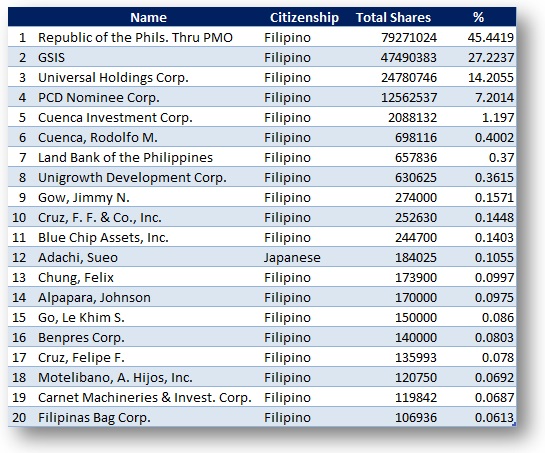Click the Unigrowth Development Corp. cell
Viewport: 545px width, 453px height.
click(x=132, y=178)
